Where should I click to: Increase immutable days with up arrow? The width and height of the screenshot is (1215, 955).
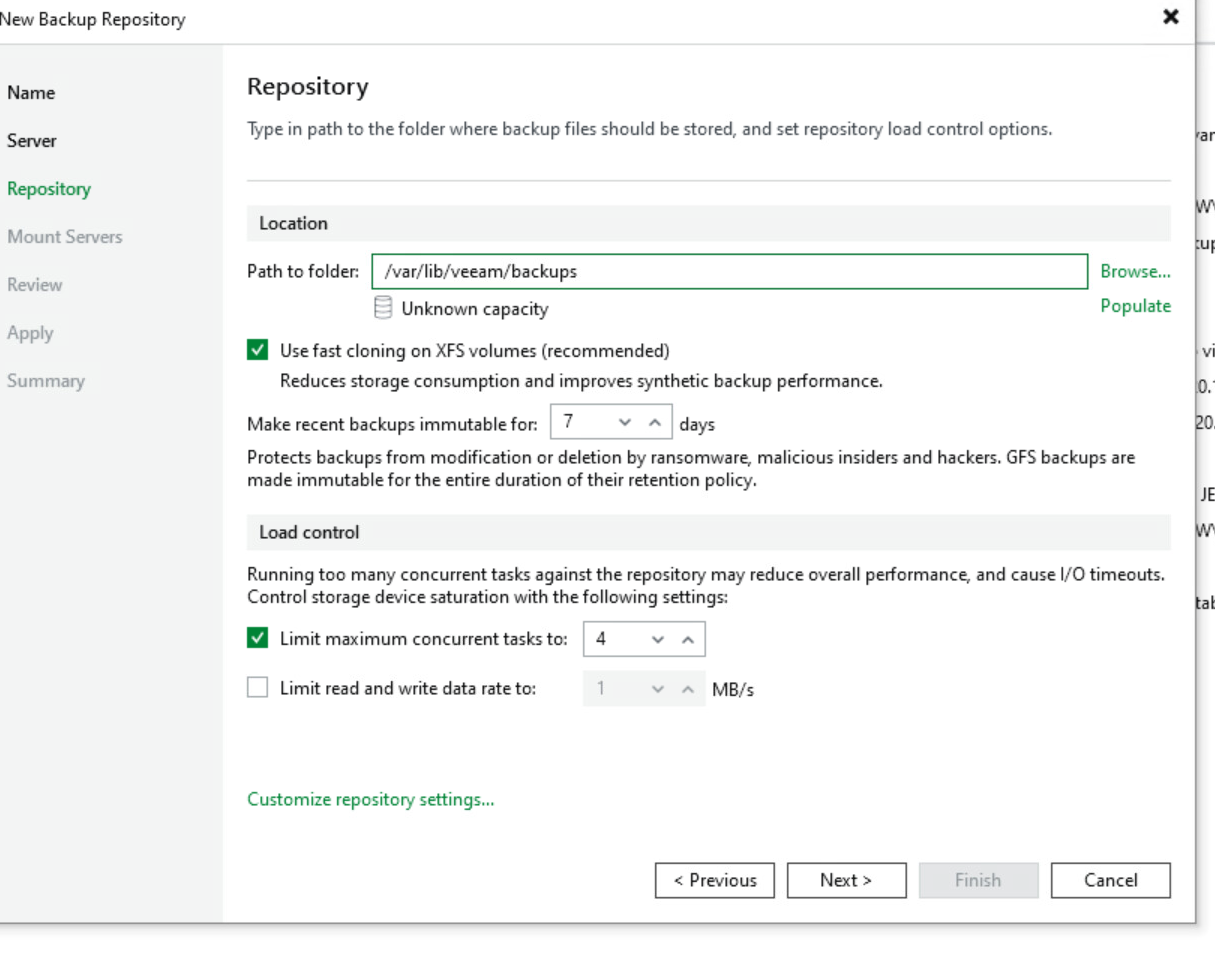655,424
